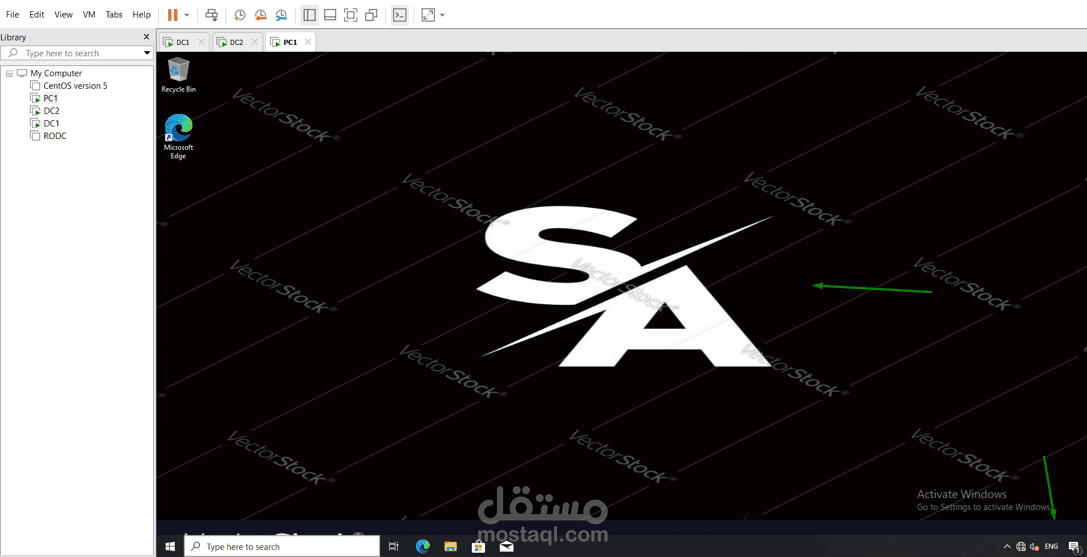Click the library search field
Viewport: 1087px width, 557px height.
tap(77, 53)
